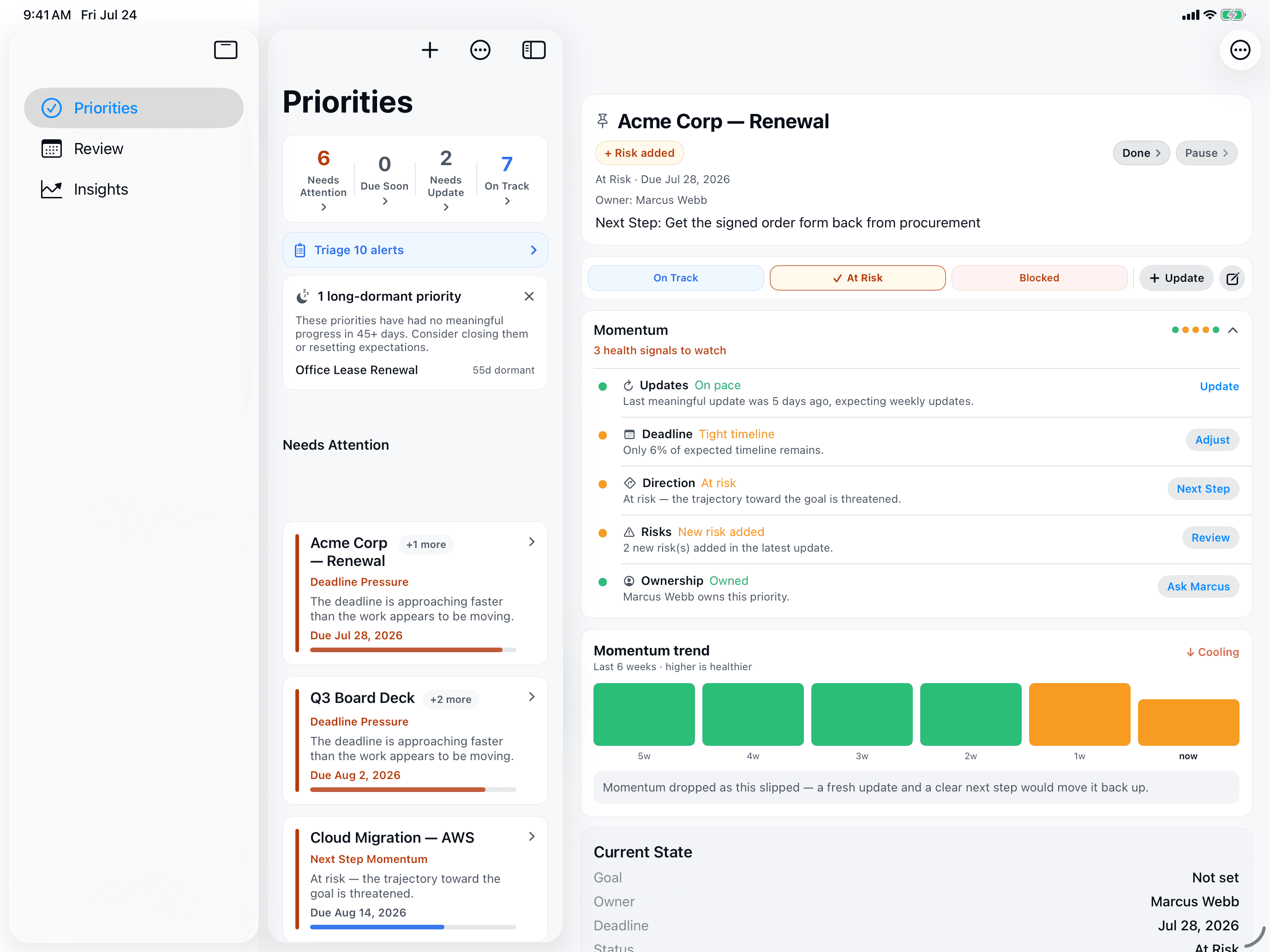This screenshot has height=952, width=1270.
Task: Click the Direction diamond icon in Momentum
Action: [630, 483]
